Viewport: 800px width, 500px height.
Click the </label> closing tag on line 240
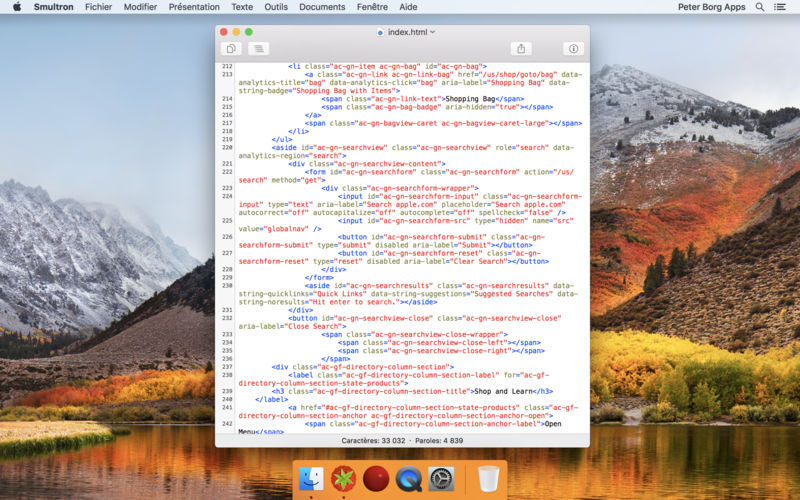(x=271, y=399)
